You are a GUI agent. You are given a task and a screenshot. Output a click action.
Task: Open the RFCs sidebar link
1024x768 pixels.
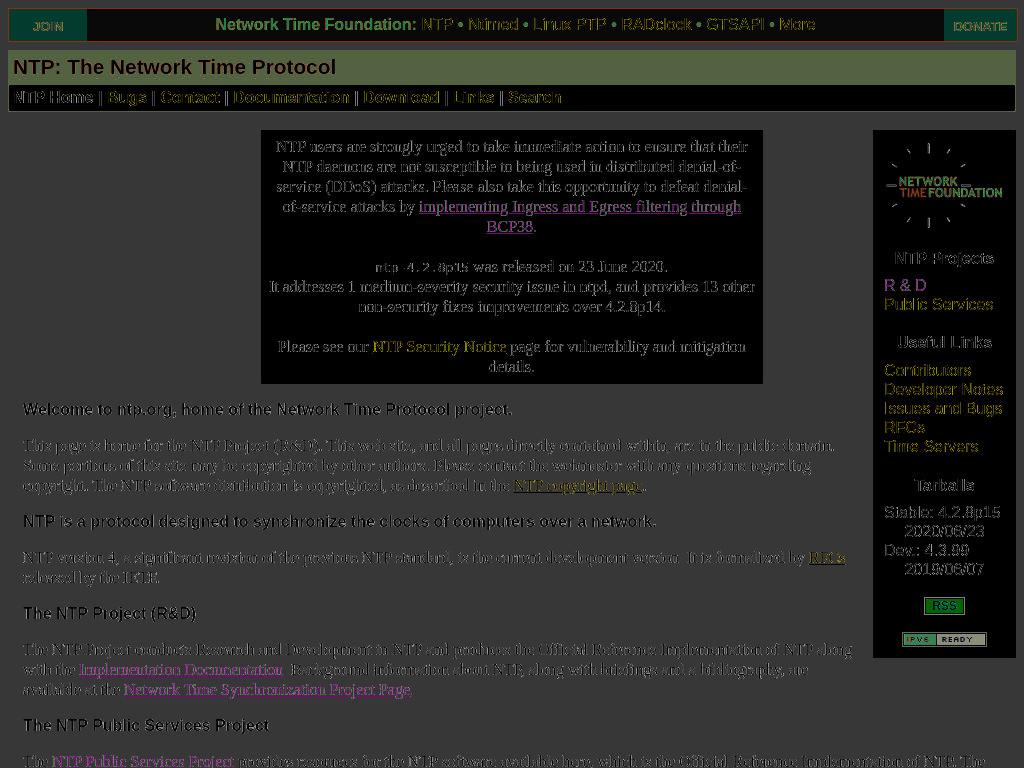coord(904,427)
